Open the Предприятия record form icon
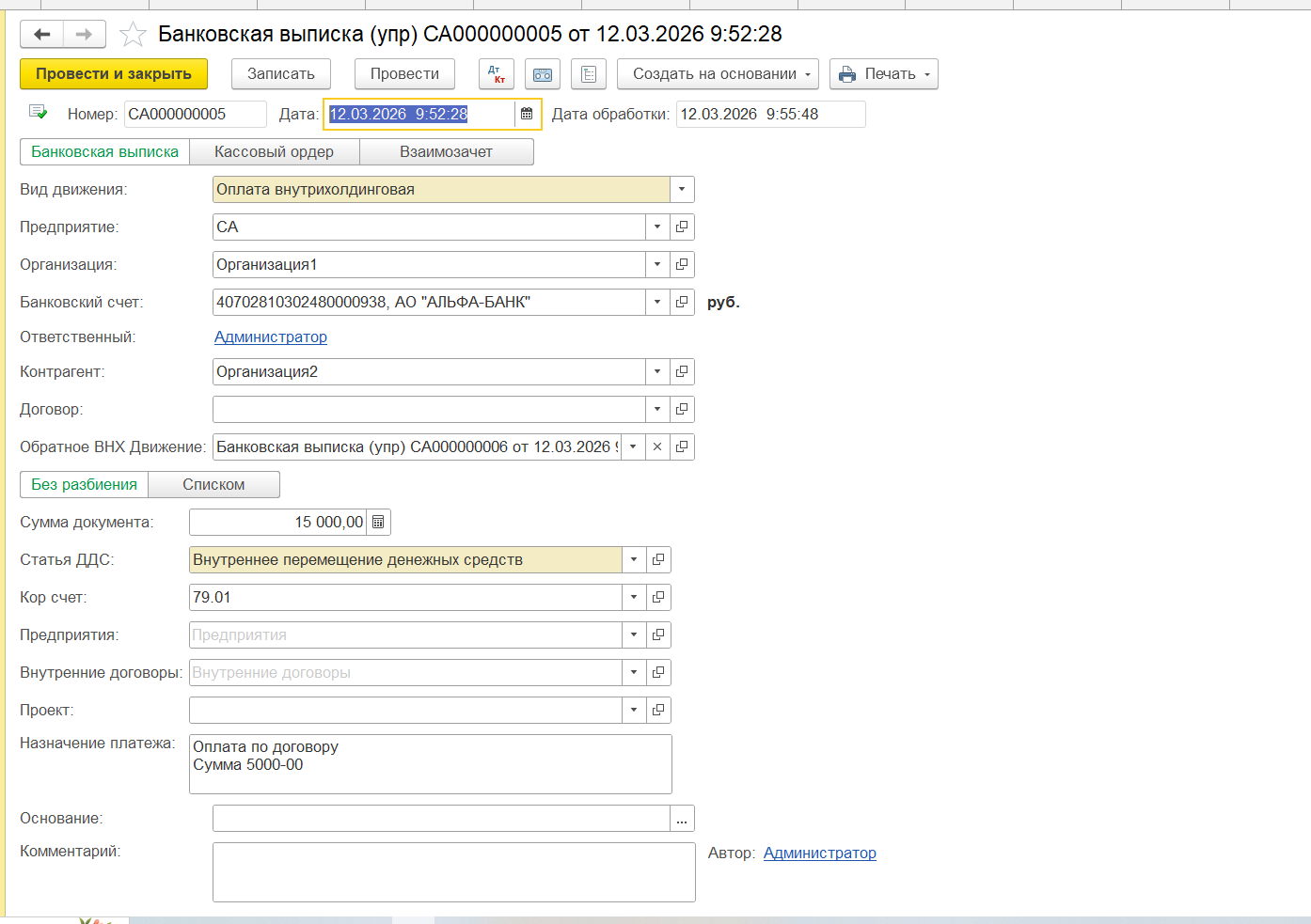Viewport: 1311px width, 924px height. pyautogui.click(x=658, y=634)
